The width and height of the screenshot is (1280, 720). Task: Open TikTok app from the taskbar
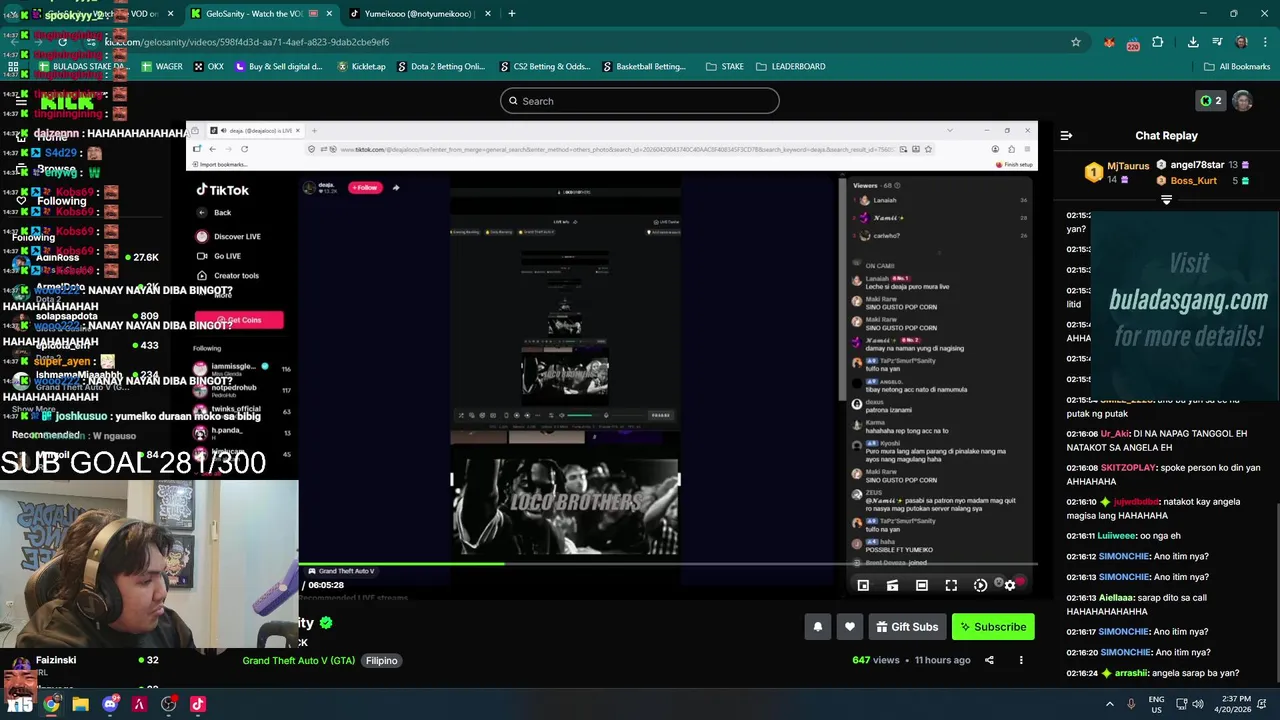tap(198, 704)
